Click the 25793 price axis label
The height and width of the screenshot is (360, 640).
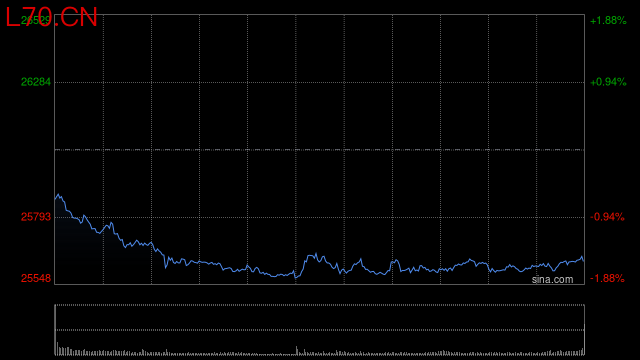tap(36, 217)
